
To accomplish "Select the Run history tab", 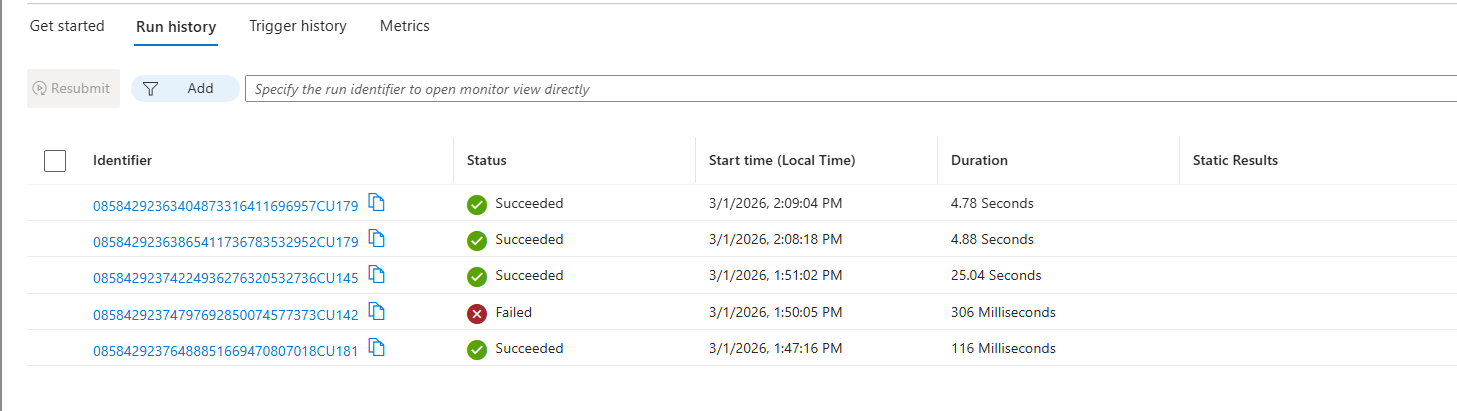I will point(176,27).
